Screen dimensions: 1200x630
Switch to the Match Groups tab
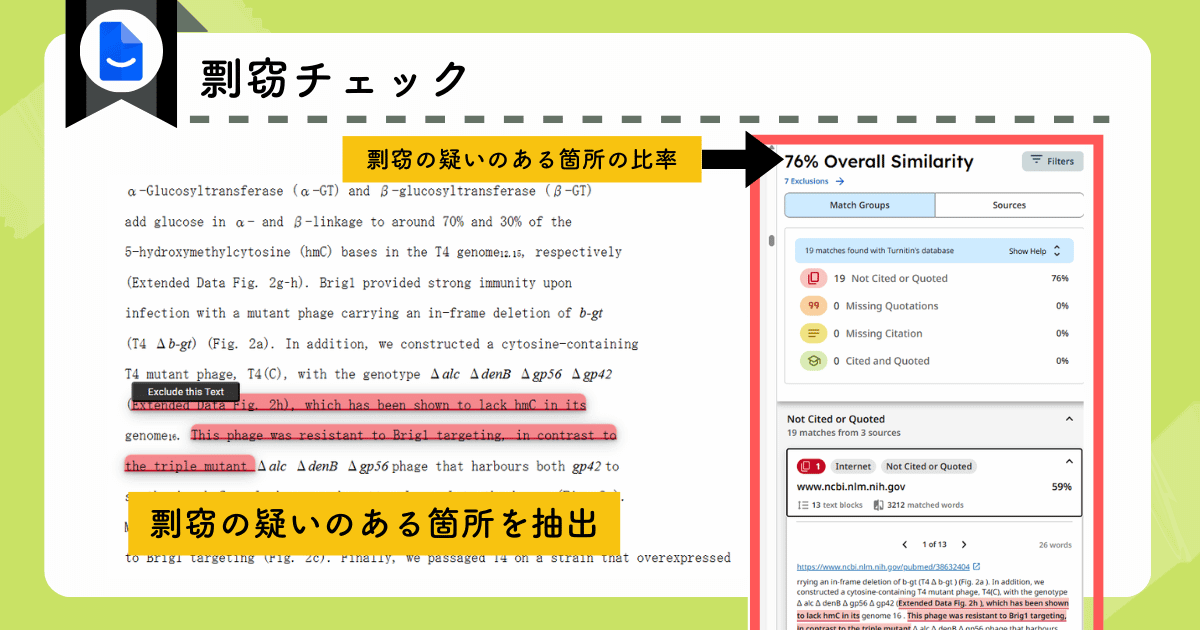click(859, 205)
